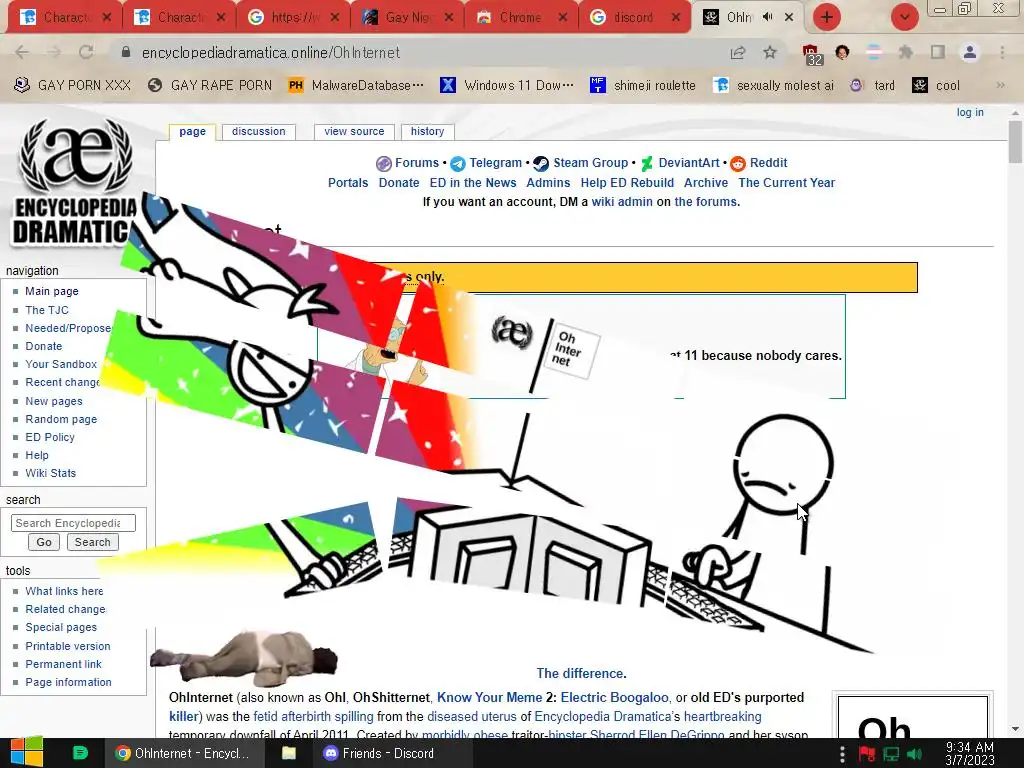The width and height of the screenshot is (1024, 768).
Task: Mute audio on the OhInternet tab
Action: click(767, 17)
